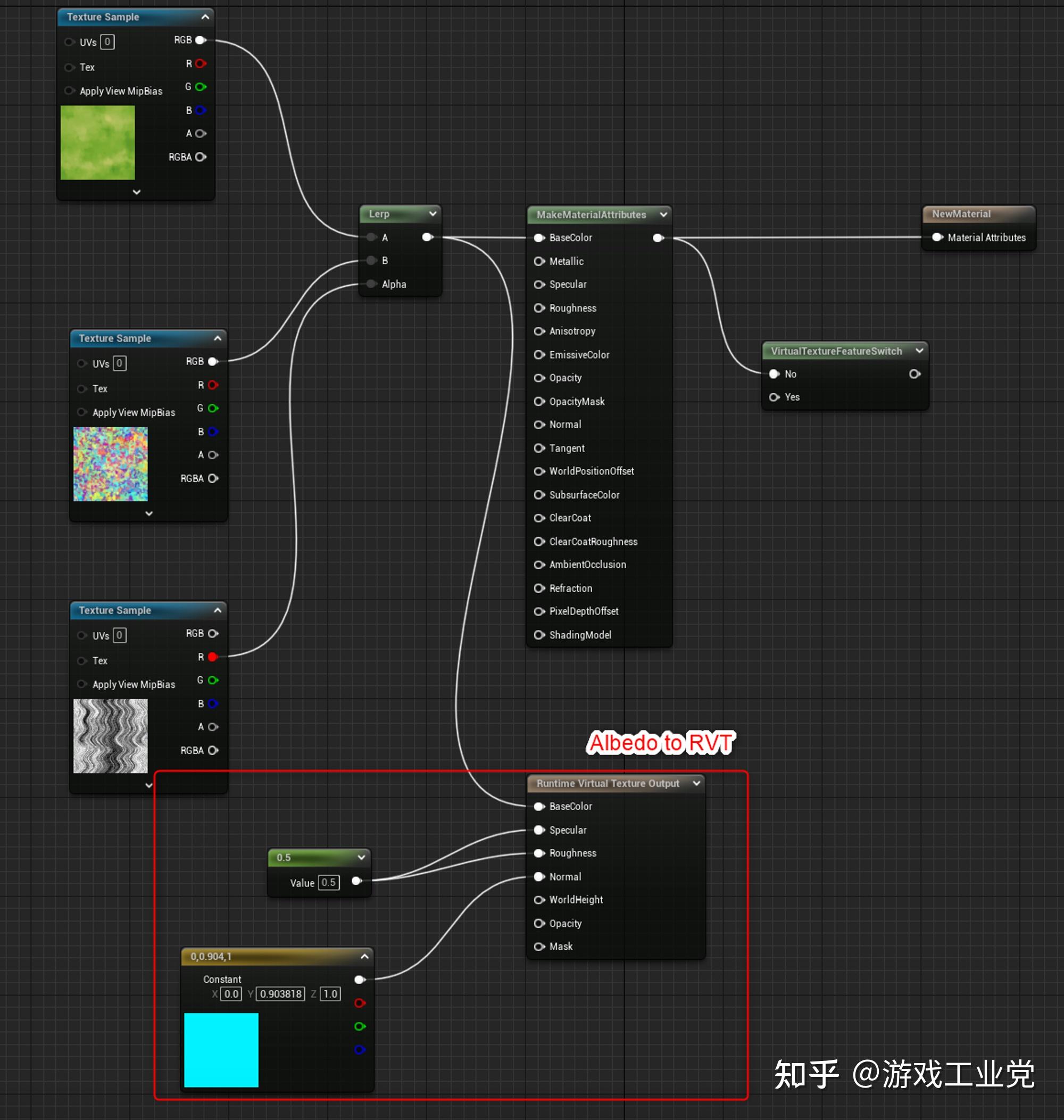
Task: Click red R output pin of grass Texture Sample
Action: click(x=201, y=63)
